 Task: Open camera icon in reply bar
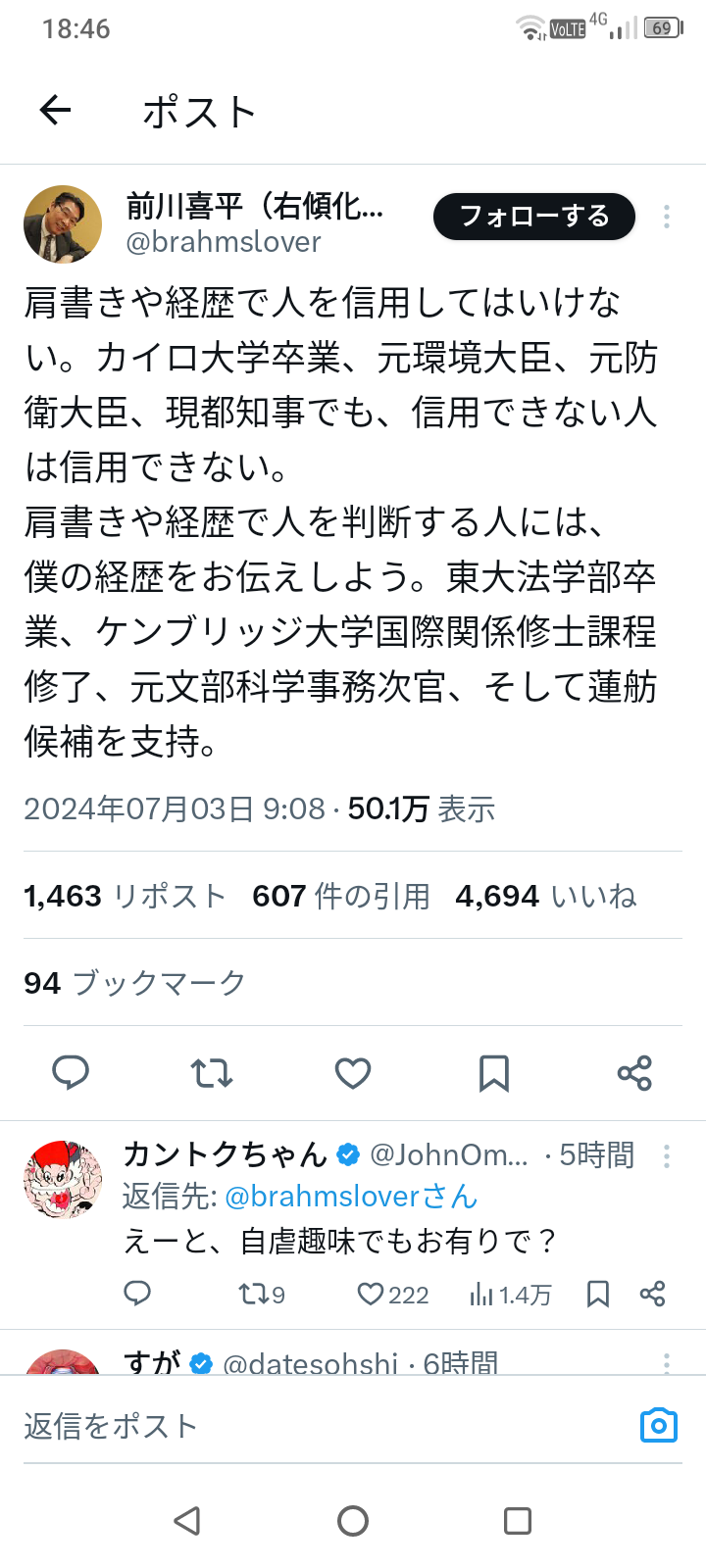click(659, 1425)
